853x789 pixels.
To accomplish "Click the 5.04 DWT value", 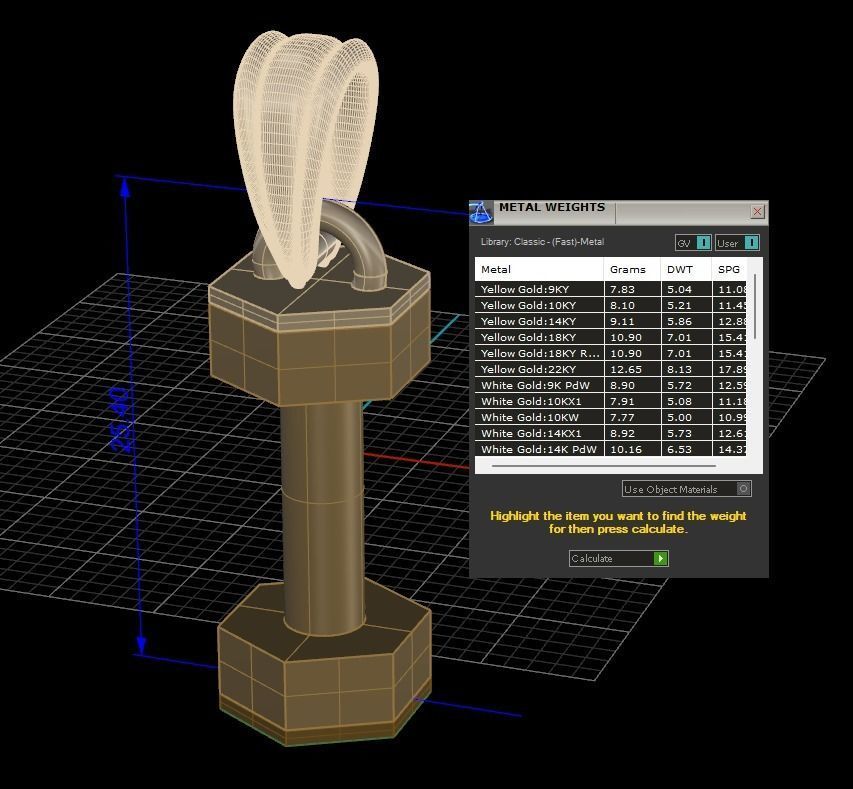I will (x=679, y=289).
